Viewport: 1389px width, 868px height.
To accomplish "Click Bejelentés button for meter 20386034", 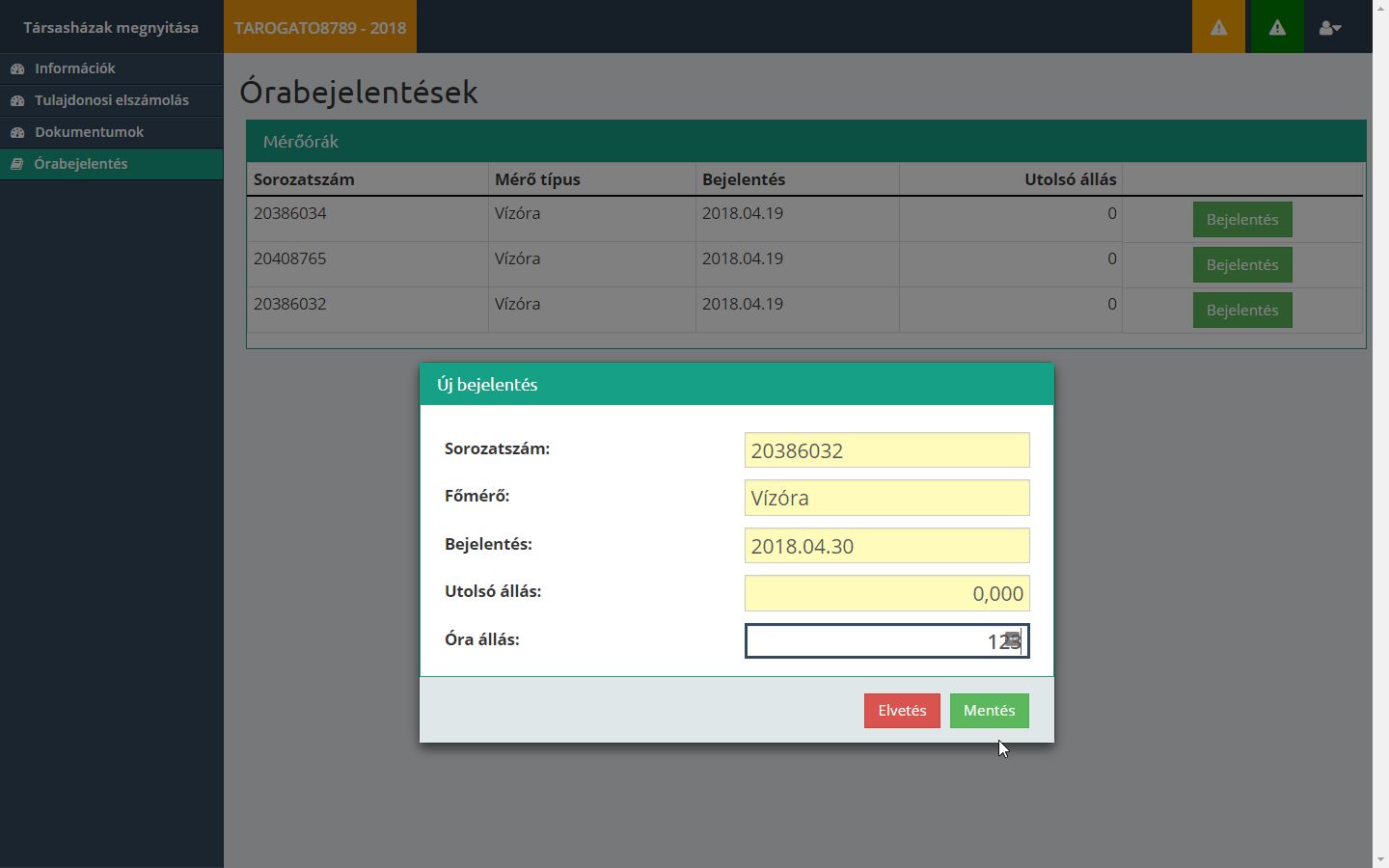I will tap(1241, 220).
